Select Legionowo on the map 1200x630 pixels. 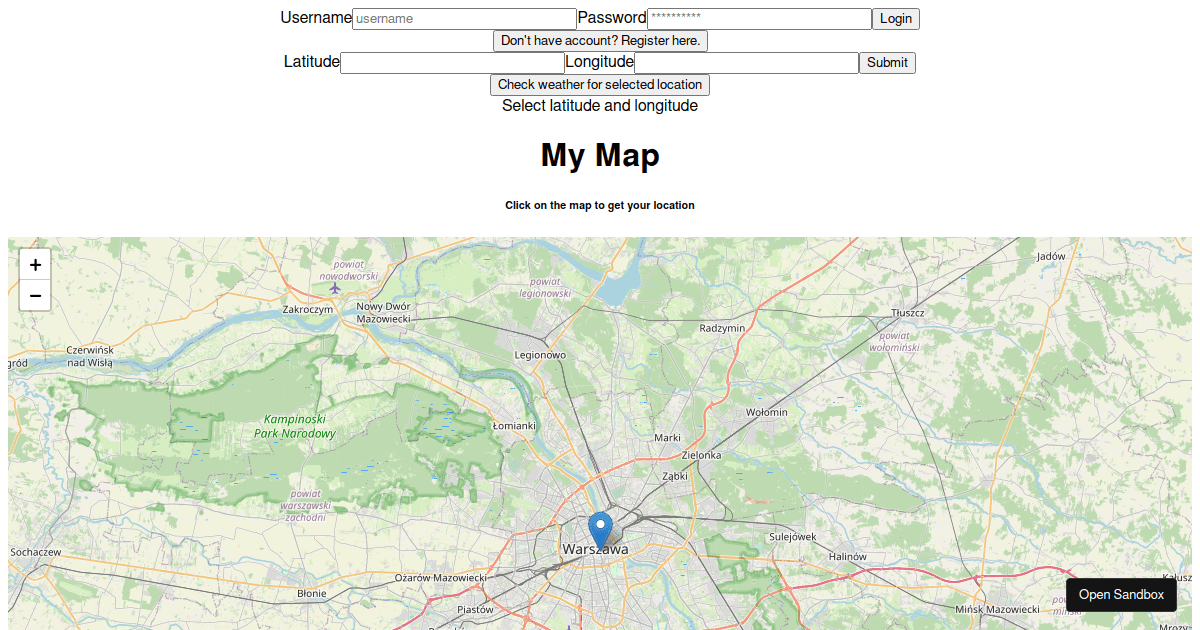[x=540, y=355]
